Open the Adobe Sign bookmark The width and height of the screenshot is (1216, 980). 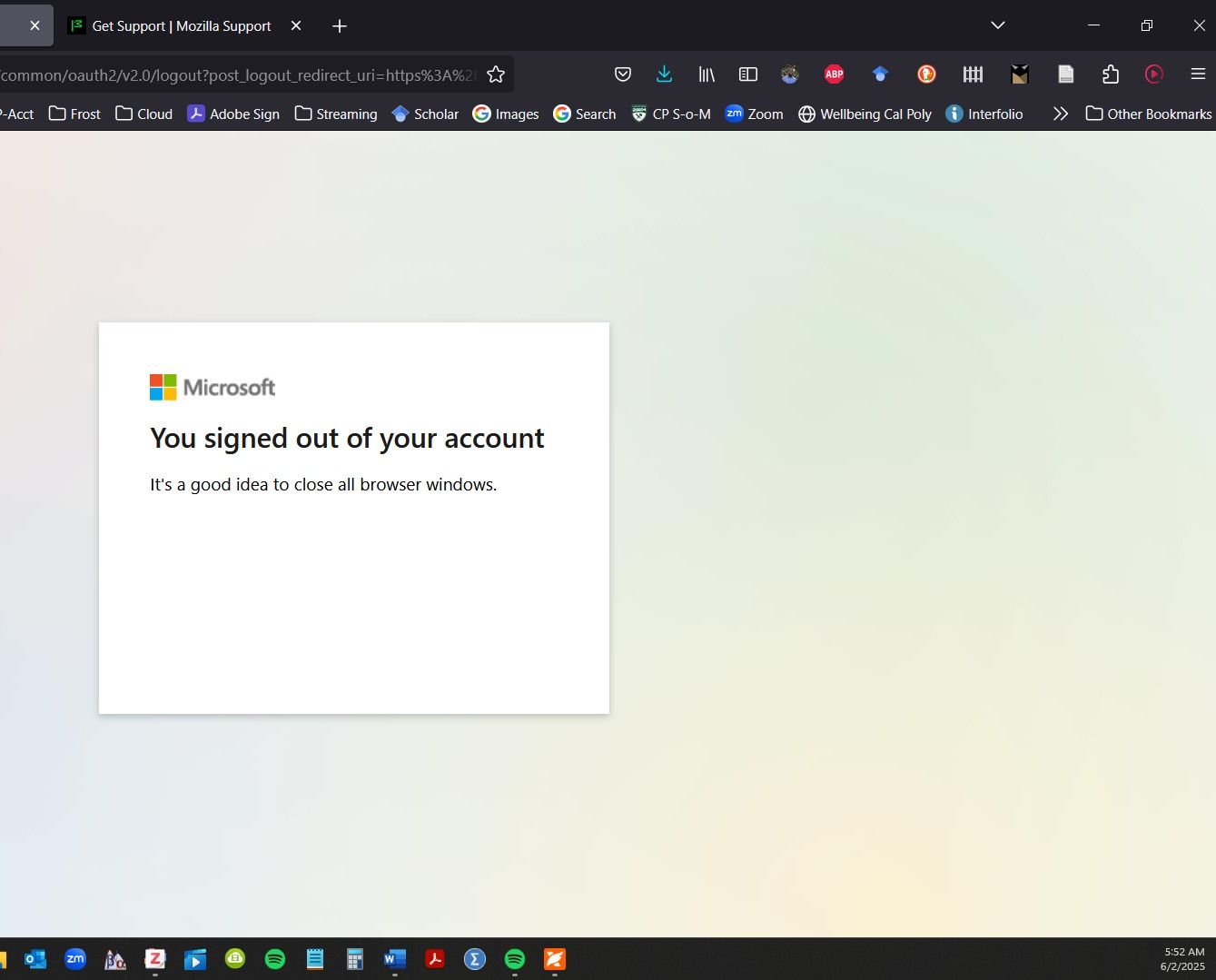coord(233,114)
